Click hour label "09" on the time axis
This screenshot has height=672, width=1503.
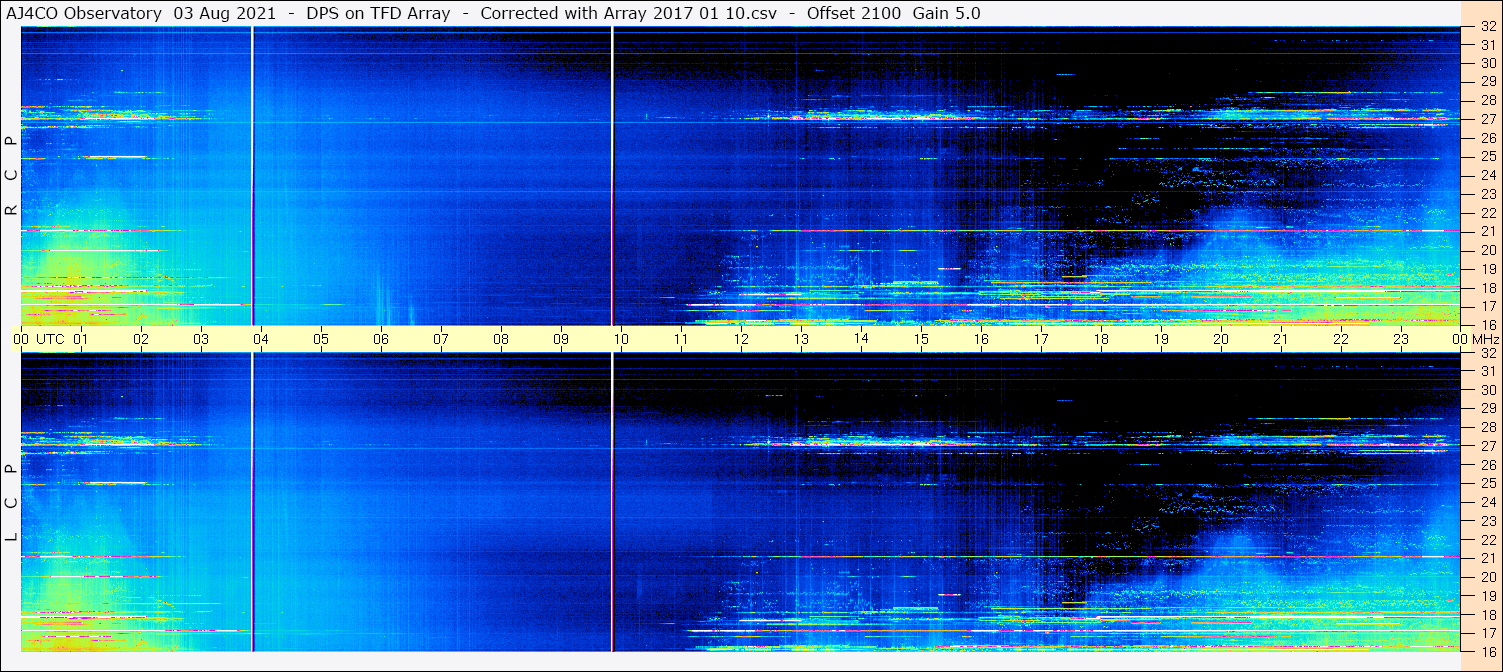tap(561, 339)
